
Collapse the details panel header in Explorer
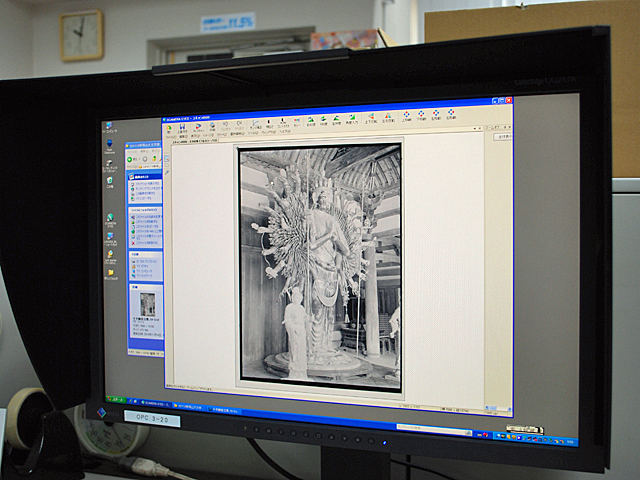click(147, 288)
